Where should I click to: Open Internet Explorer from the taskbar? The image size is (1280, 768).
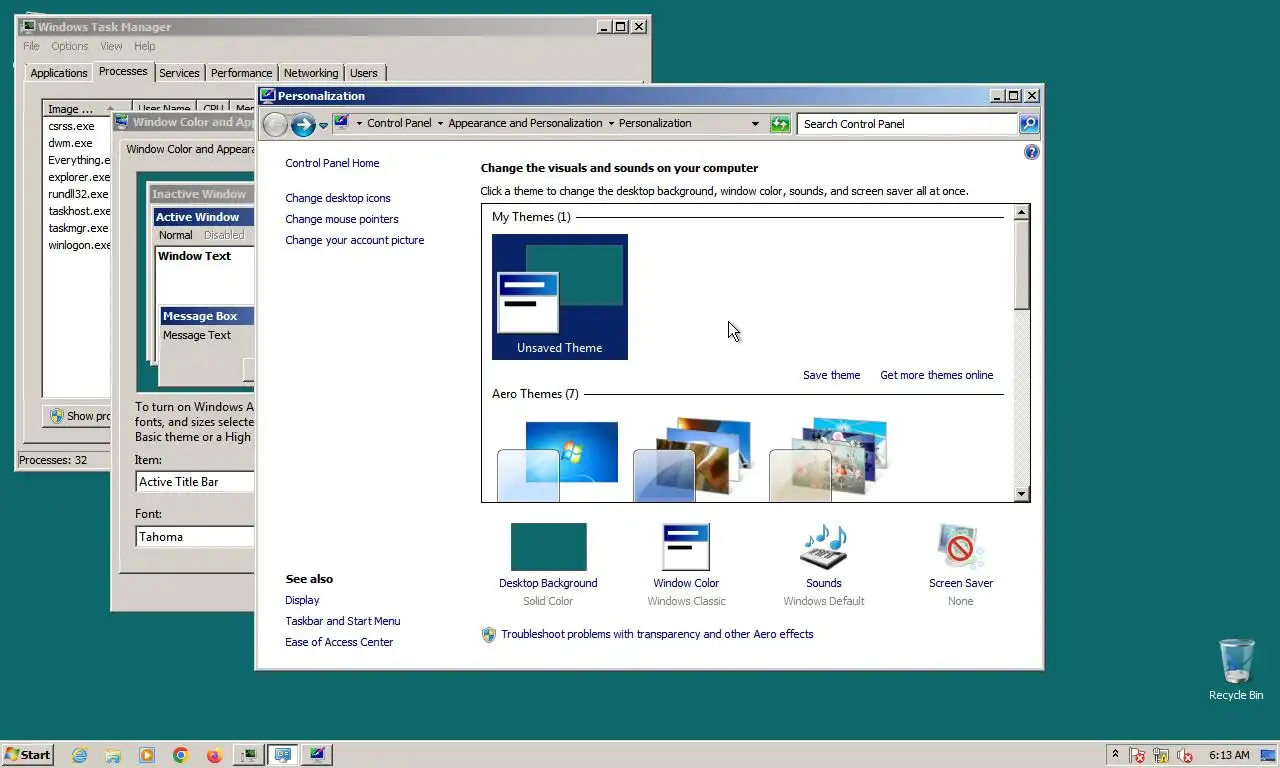click(80, 755)
